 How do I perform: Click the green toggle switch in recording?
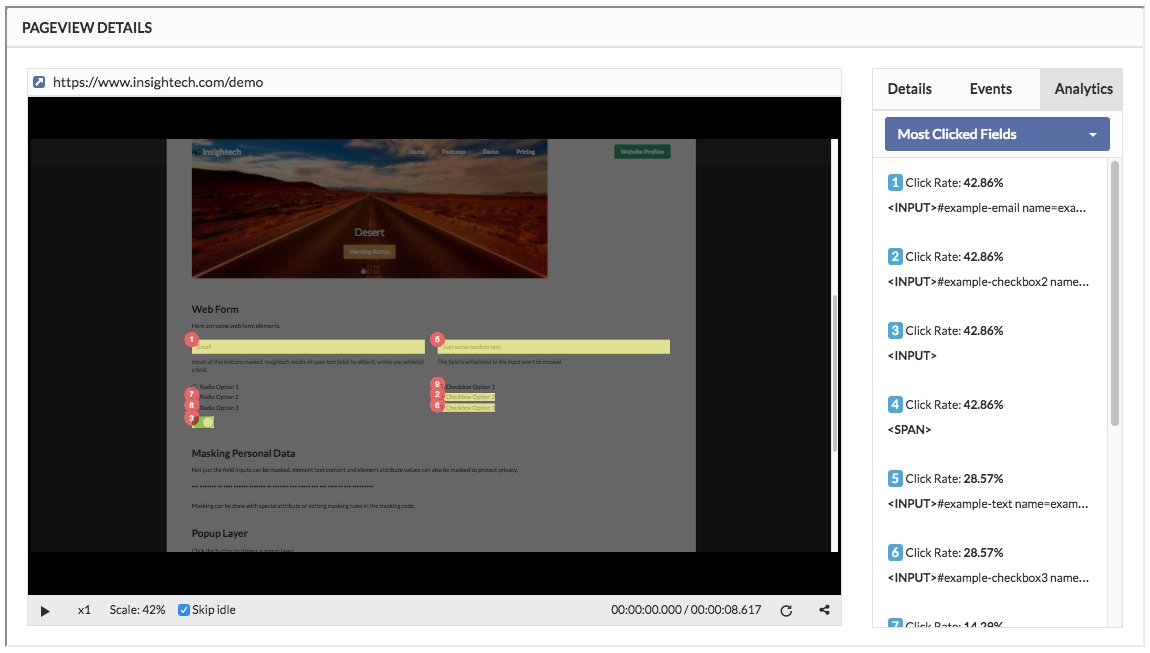[x=205, y=422]
